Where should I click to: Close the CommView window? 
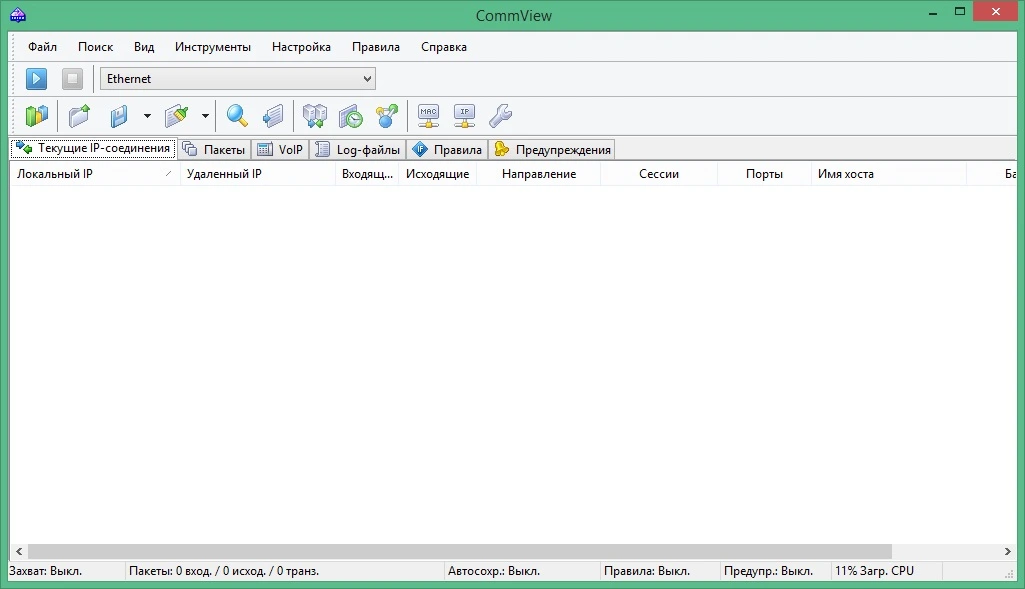(996, 12)
